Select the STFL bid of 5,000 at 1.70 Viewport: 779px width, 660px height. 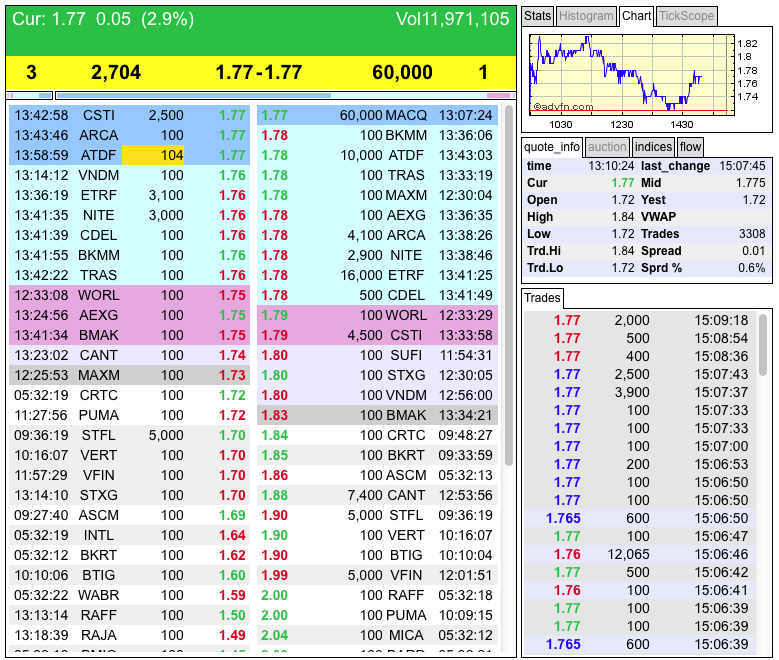(x=129, y=435)
